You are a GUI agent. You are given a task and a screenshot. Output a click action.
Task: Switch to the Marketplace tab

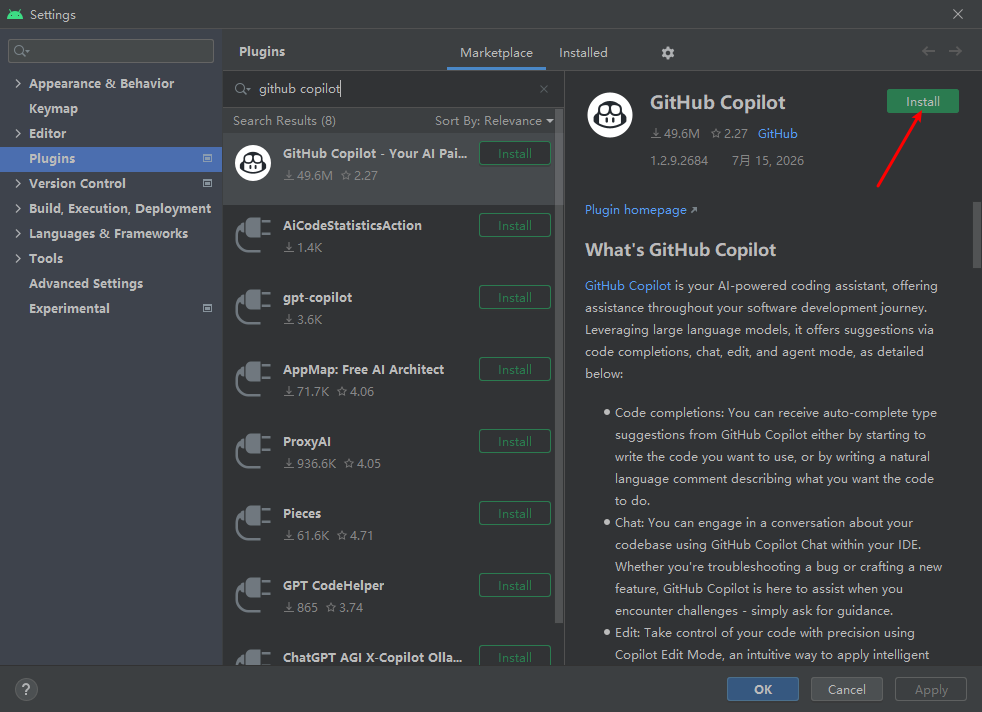[x=496, y=53]
